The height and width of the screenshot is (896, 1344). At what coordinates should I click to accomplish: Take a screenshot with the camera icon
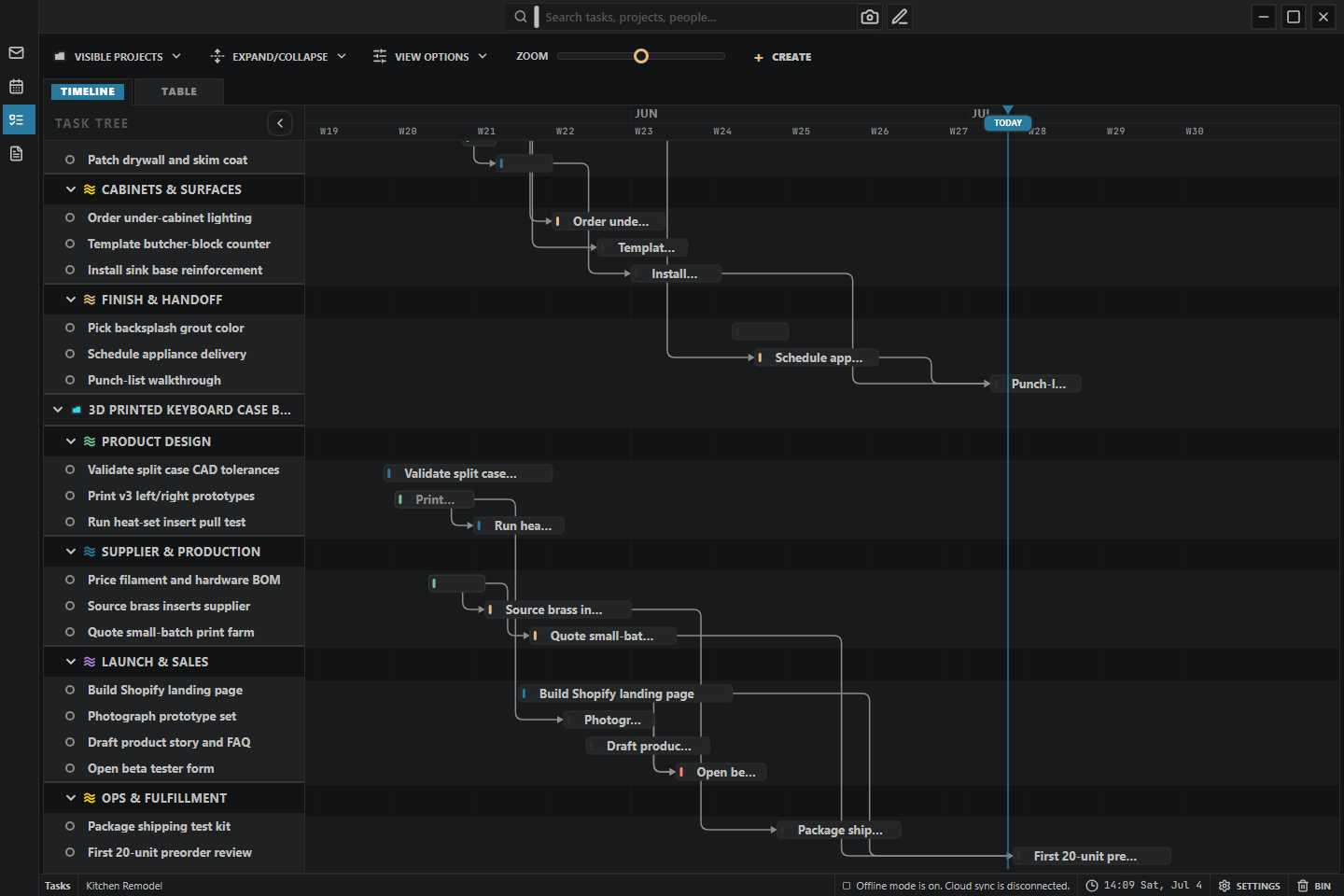pyautogui.click(x=870, y=17)
